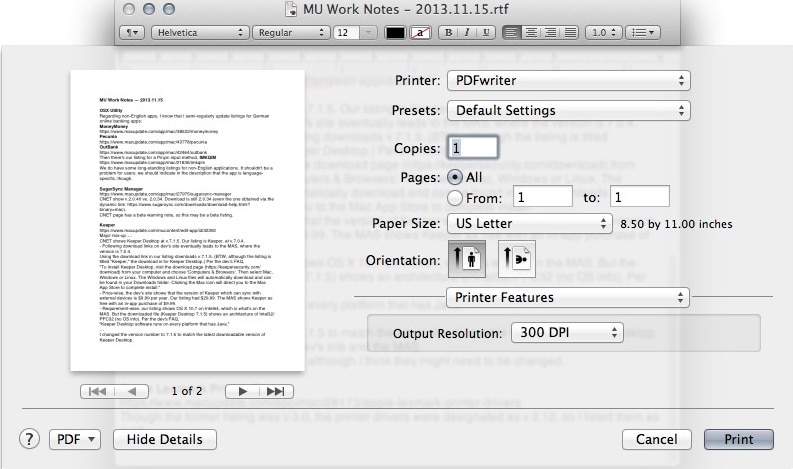Click the Help question mark button
Viewport: 793px width, 469px height.
click(29, 439)
